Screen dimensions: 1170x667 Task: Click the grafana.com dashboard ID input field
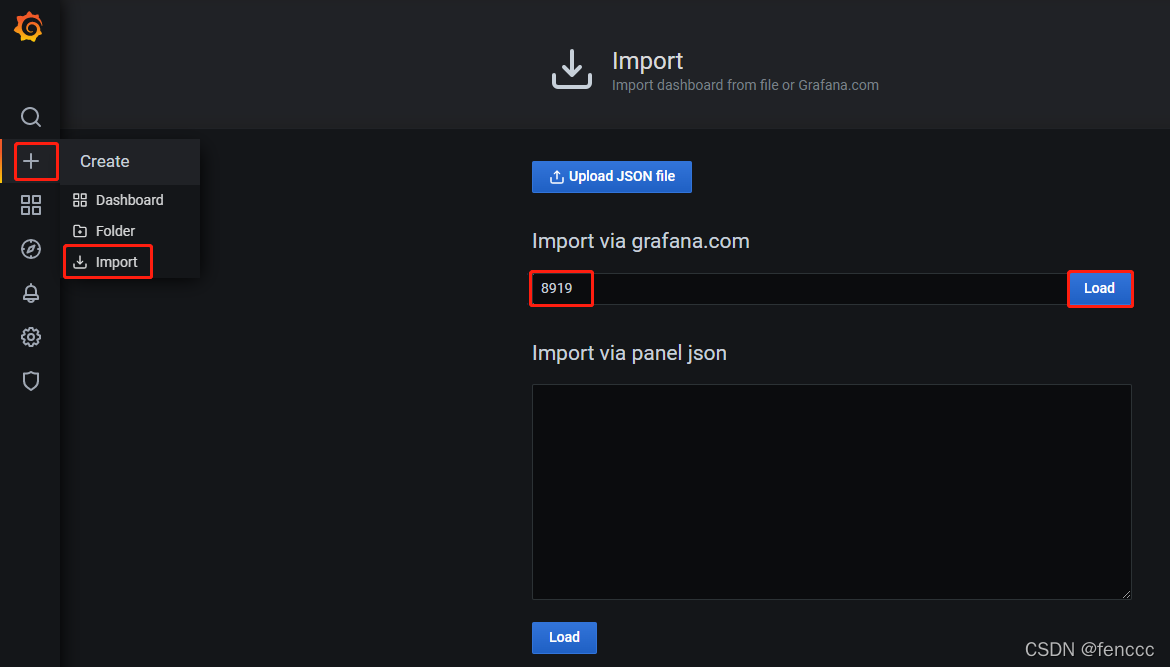point(799,289)
